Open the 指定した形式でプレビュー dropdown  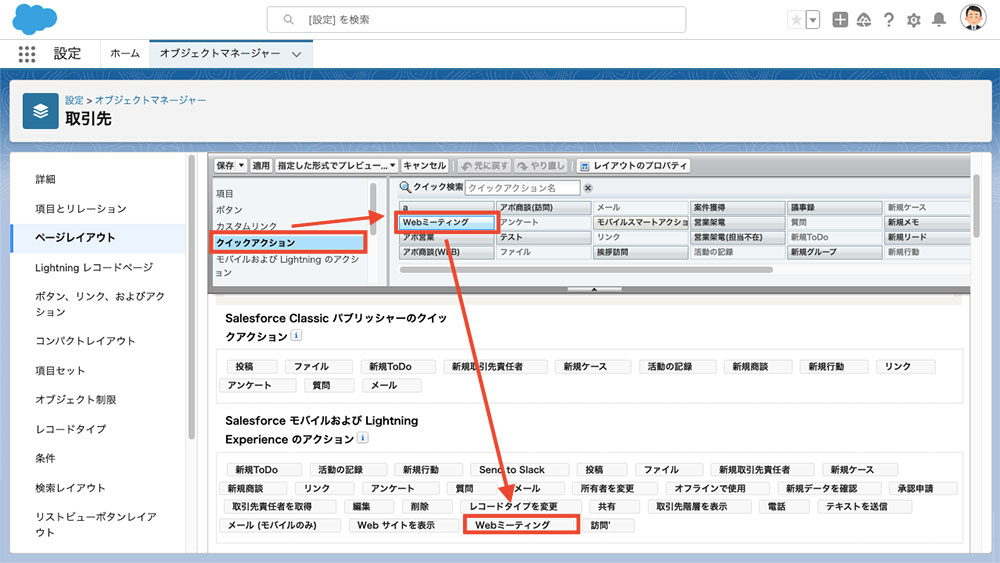337,166
